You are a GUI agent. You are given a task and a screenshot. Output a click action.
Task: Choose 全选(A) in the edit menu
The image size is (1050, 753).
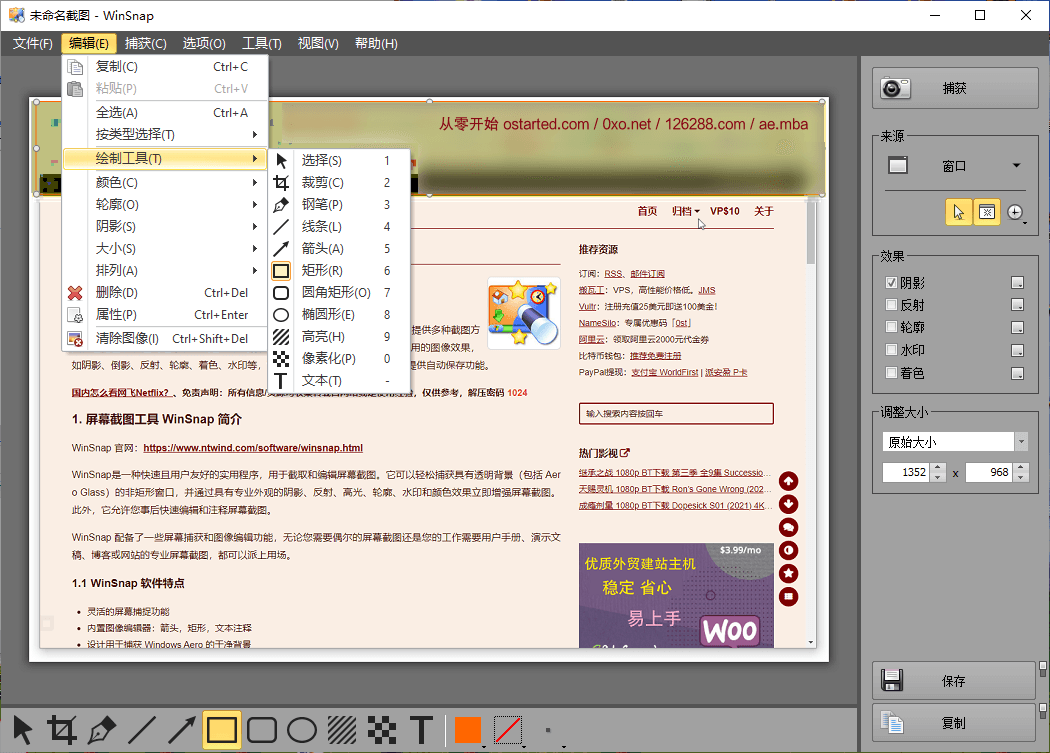(165, 113)
